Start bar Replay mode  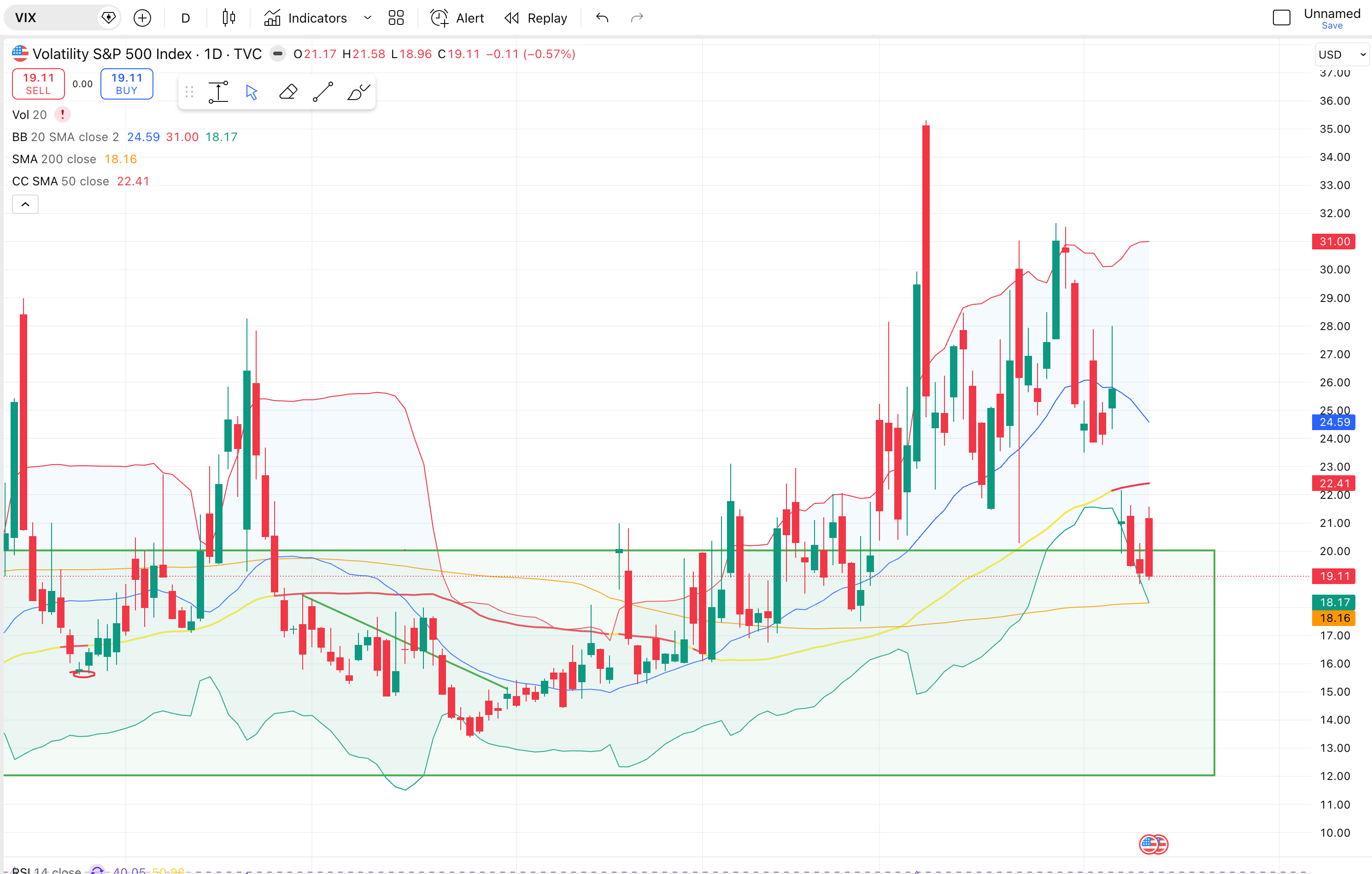(536, 18)
